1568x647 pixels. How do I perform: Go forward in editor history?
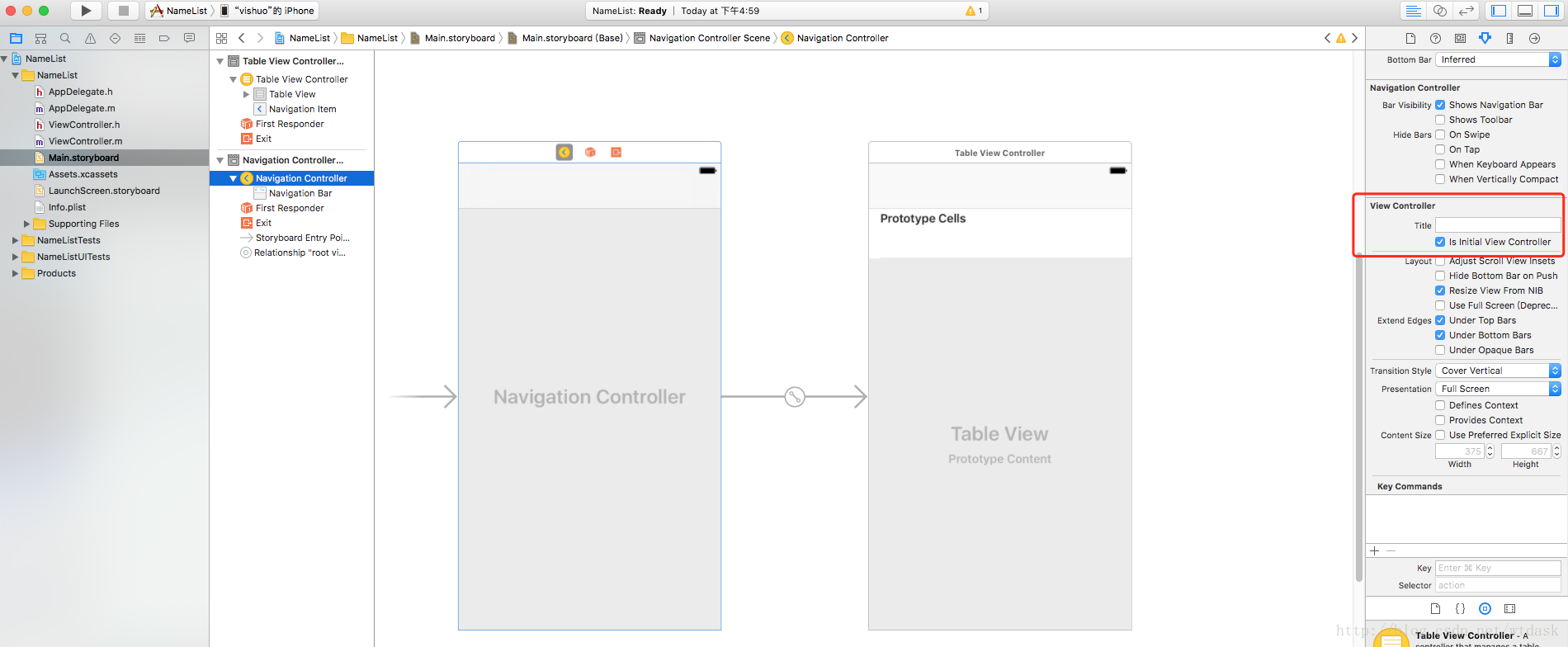pos(260,38)
